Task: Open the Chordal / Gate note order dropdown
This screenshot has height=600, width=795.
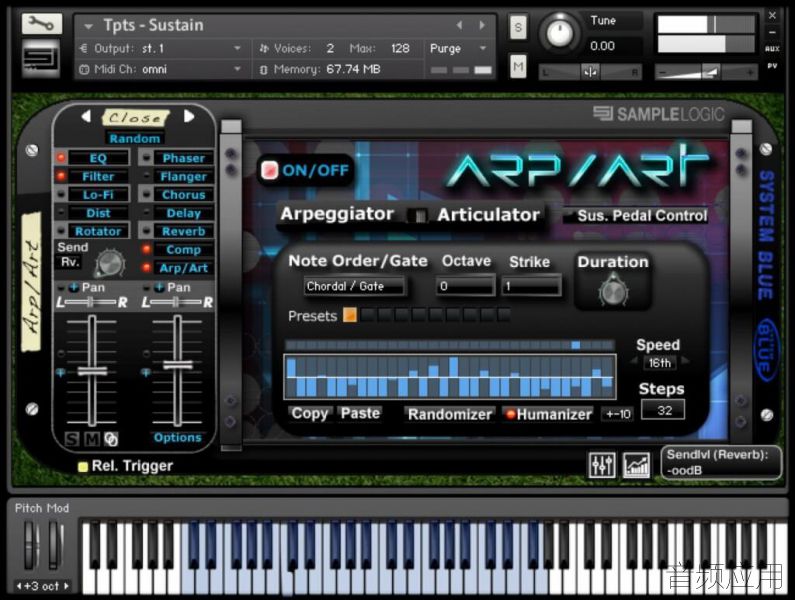Action: click(x=354, y=286)
